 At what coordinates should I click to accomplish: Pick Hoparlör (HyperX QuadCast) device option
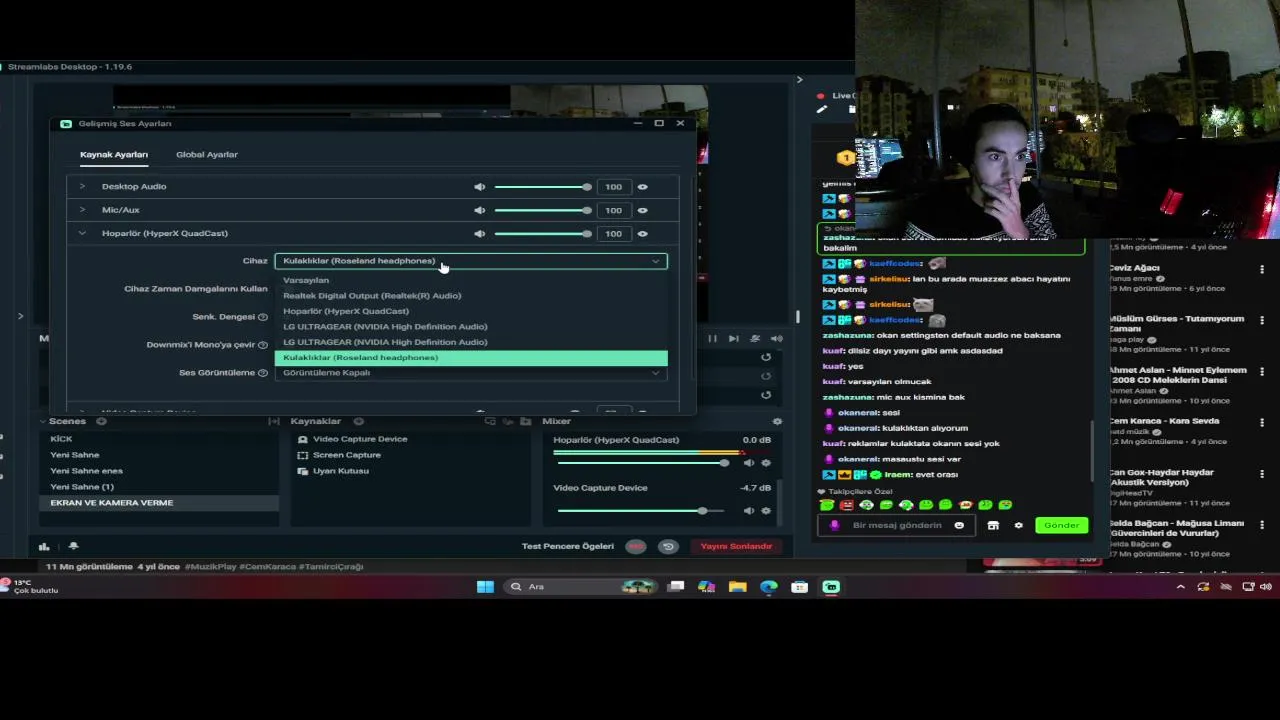(471, 311)
